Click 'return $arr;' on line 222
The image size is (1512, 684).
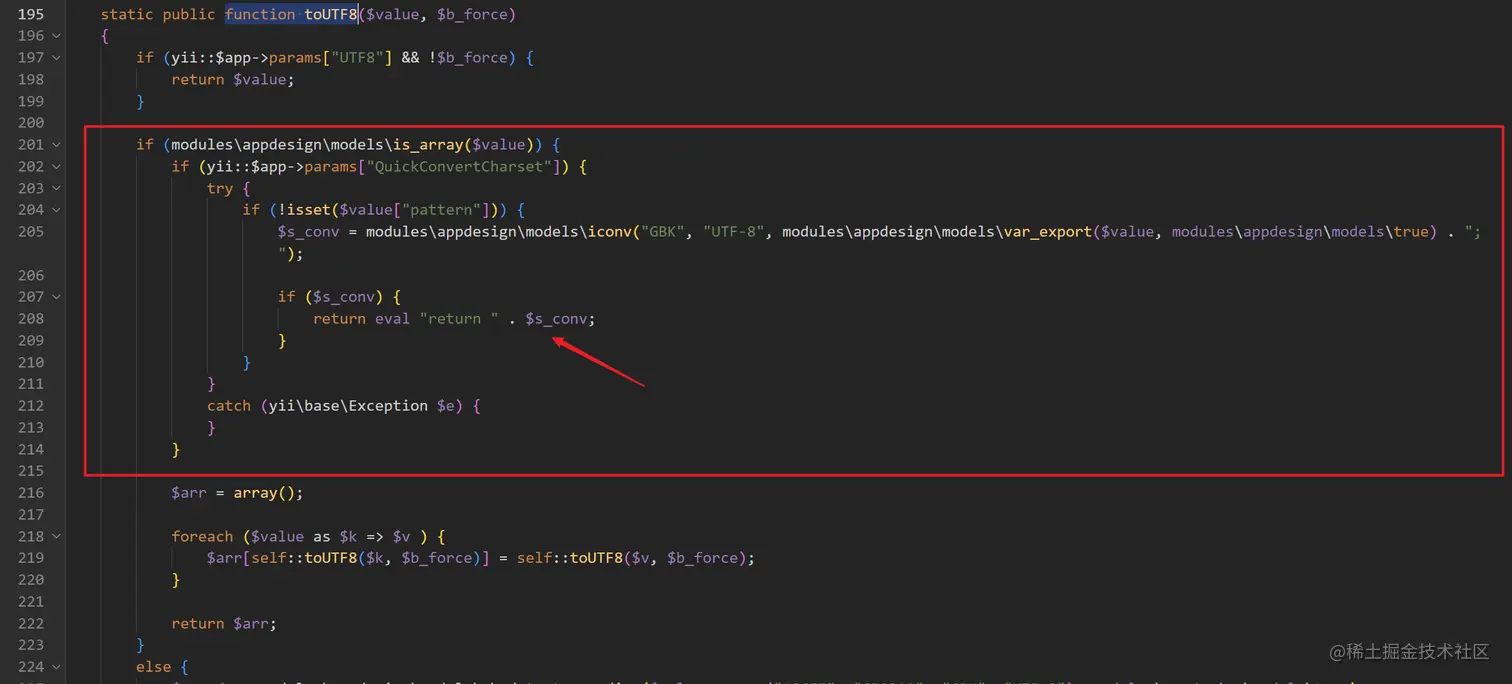coord(224,624)
